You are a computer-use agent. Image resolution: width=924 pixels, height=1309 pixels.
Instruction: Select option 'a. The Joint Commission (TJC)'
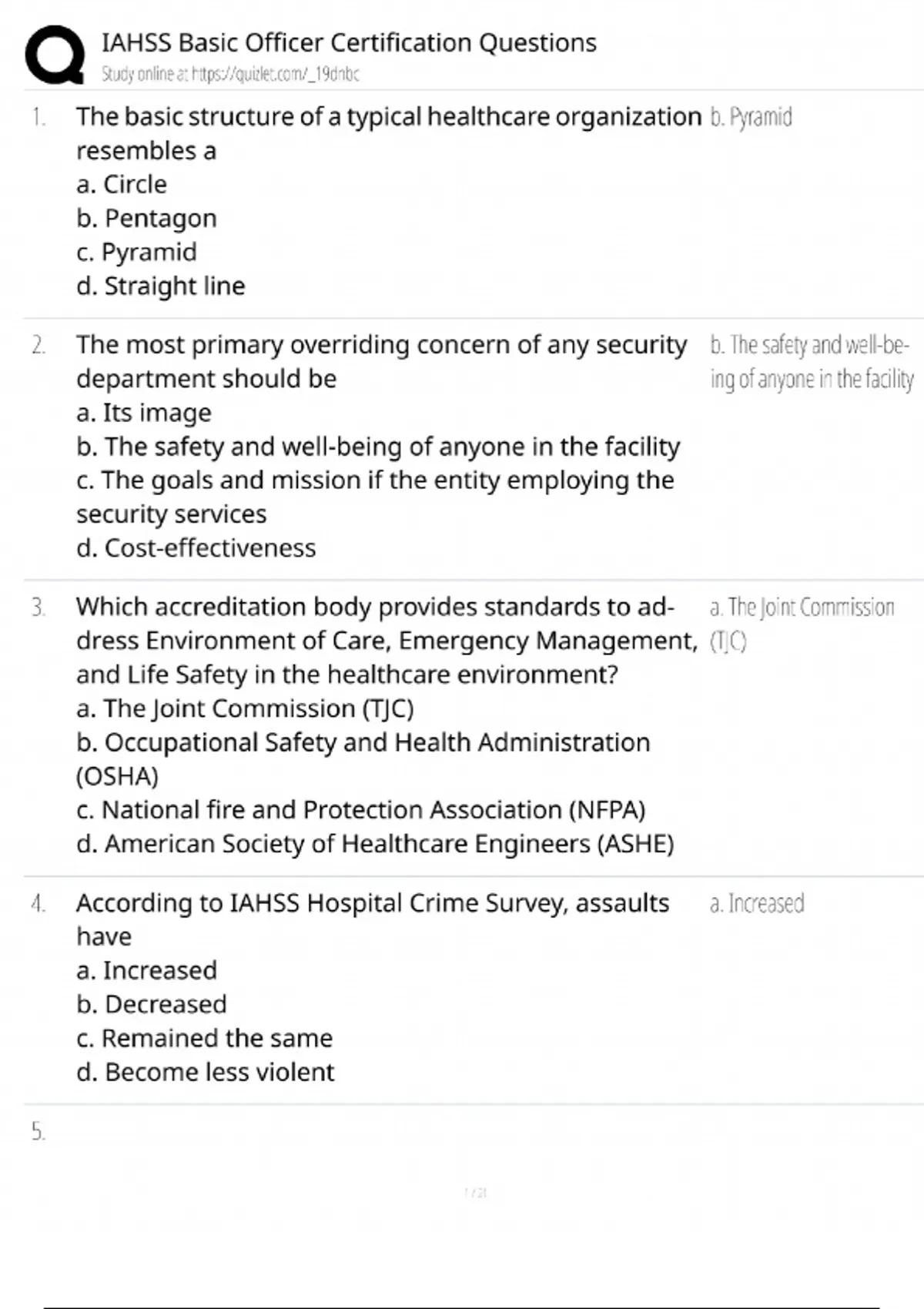245,708
